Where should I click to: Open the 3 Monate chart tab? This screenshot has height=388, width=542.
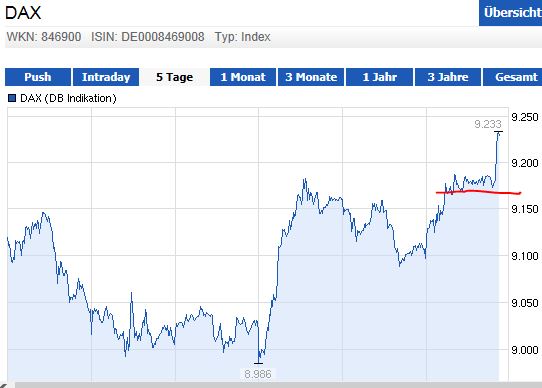(311, 77)
